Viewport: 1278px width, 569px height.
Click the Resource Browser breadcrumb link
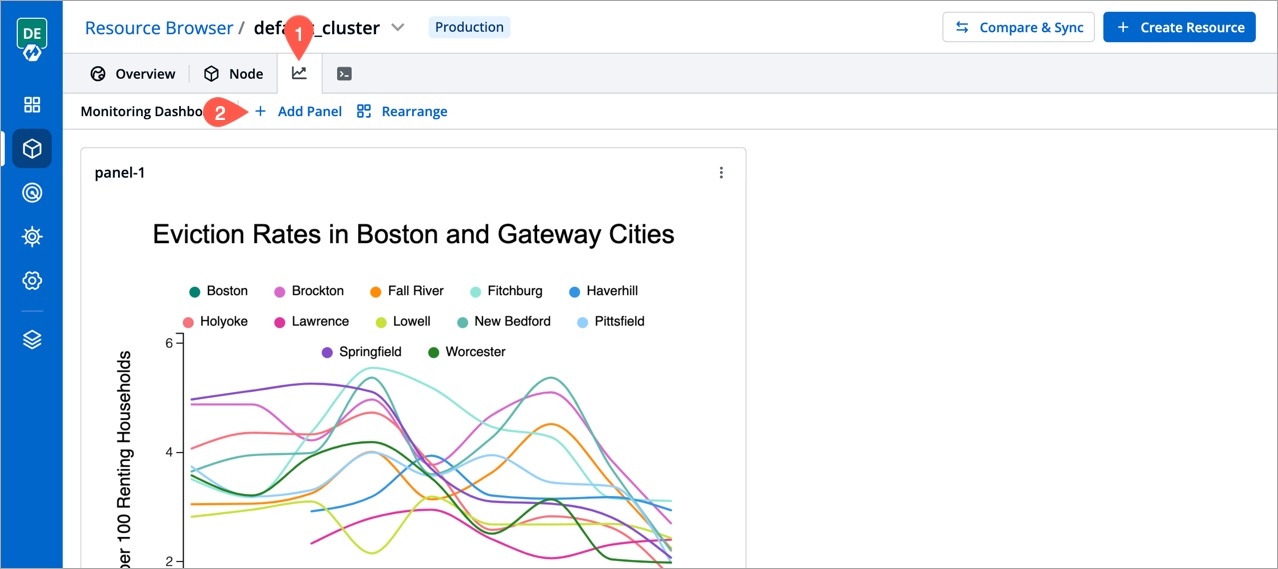tap(159, 28)
